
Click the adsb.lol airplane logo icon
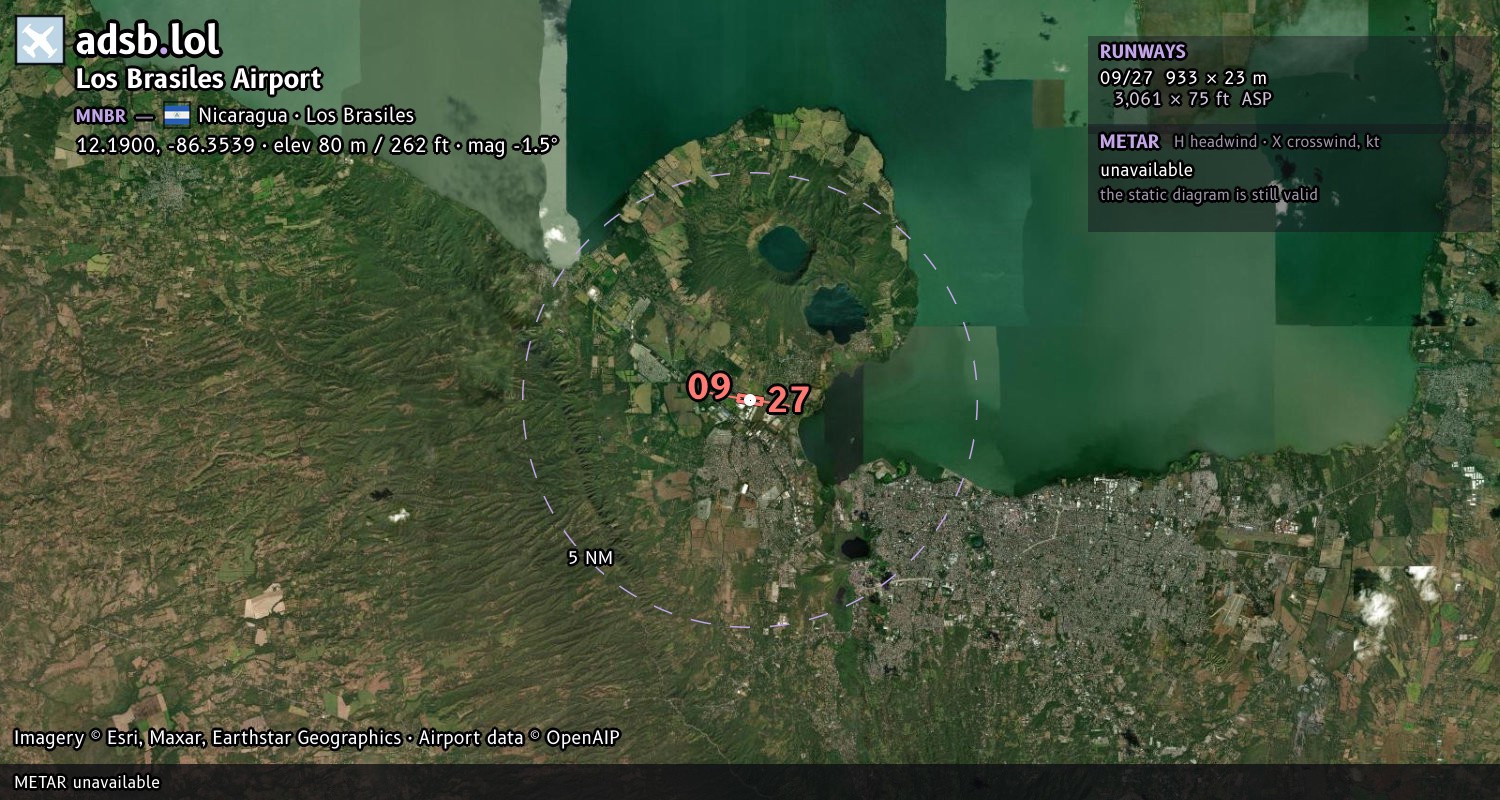click(40, 40)
